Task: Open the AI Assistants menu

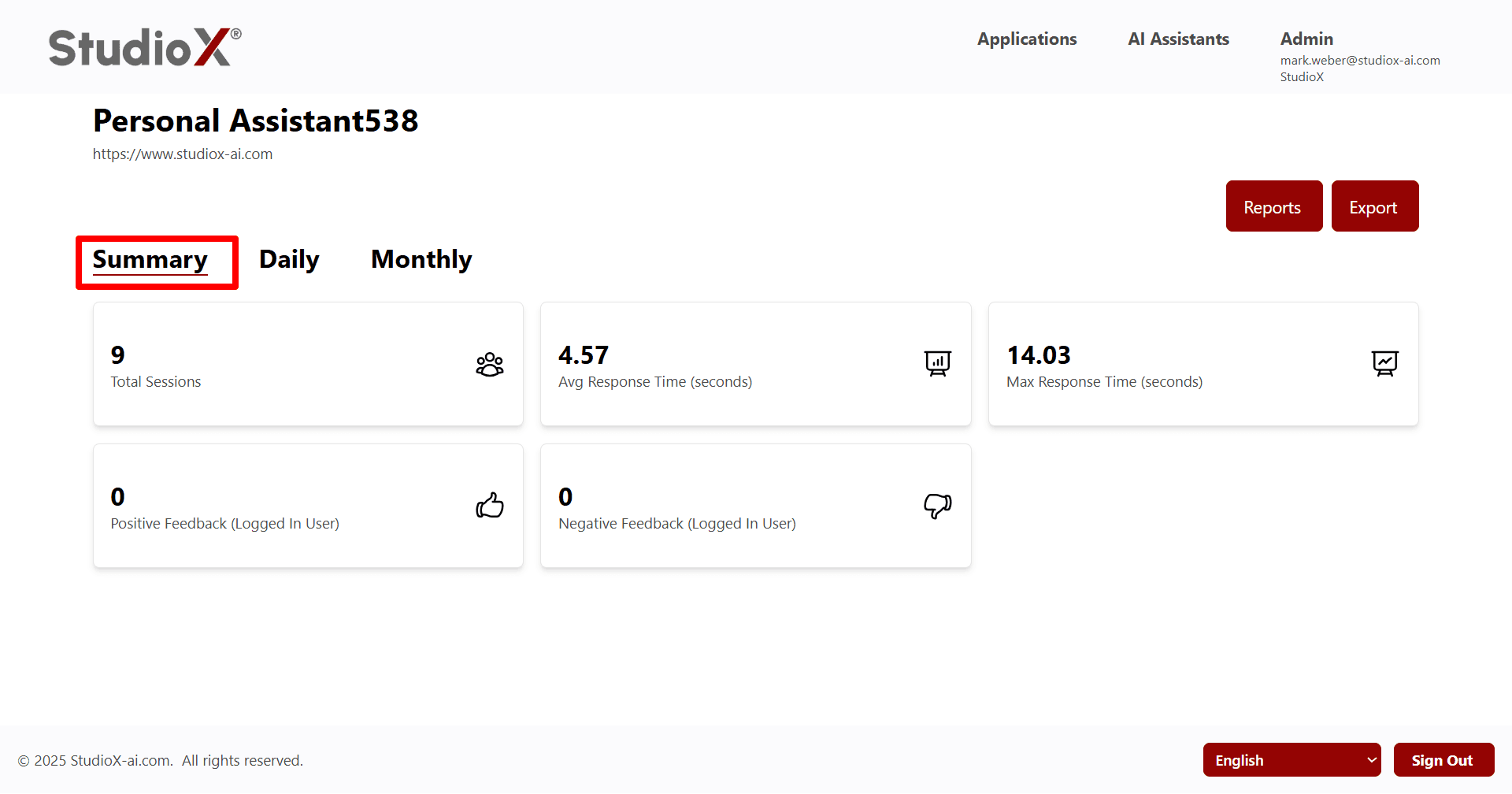Action: [1178, 39]
